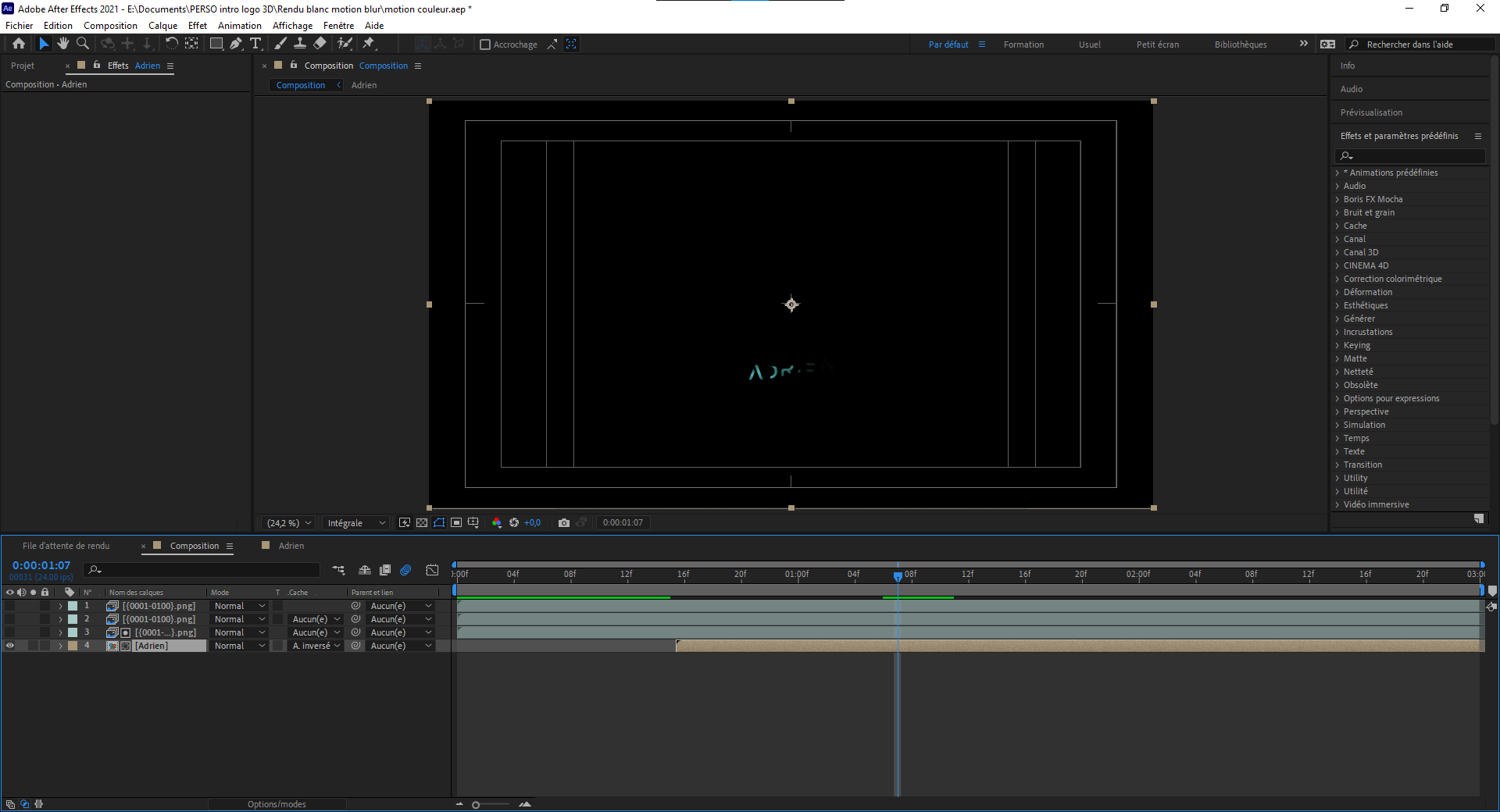Click the current timecode 0:00:01:07 in timeline
Screen dimensions: 1500x812
click(41, 565)
